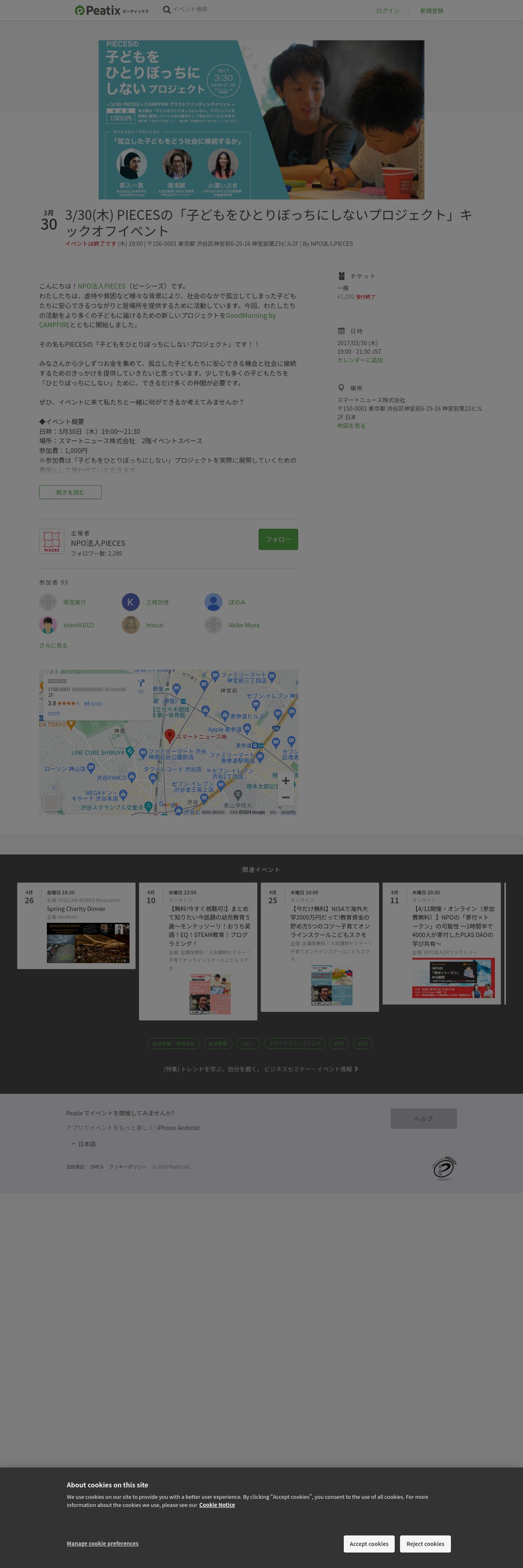Screen dimensions: 523x1568
Task: Click the Spring Charity Dinner thumbnail image
Action: click(x=88, y=943)
